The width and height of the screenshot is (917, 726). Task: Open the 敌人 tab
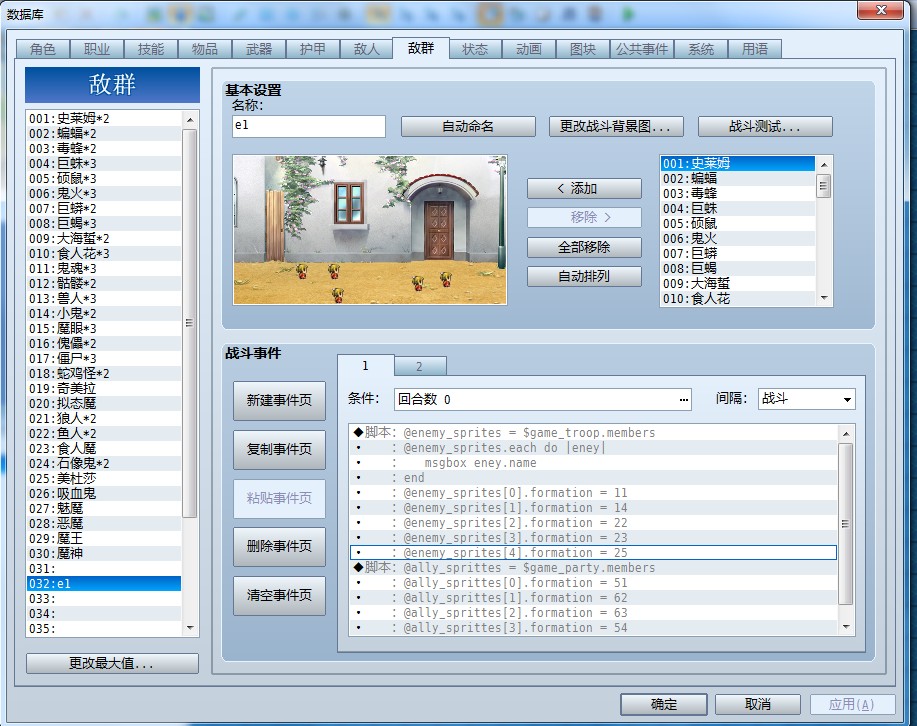[x=367, y=49]
